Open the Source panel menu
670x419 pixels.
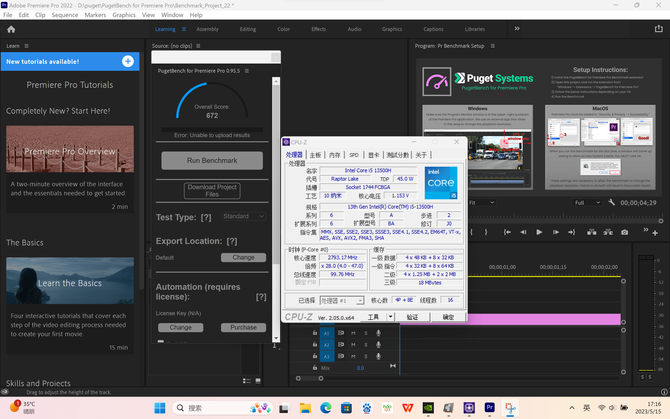[198, 46]
